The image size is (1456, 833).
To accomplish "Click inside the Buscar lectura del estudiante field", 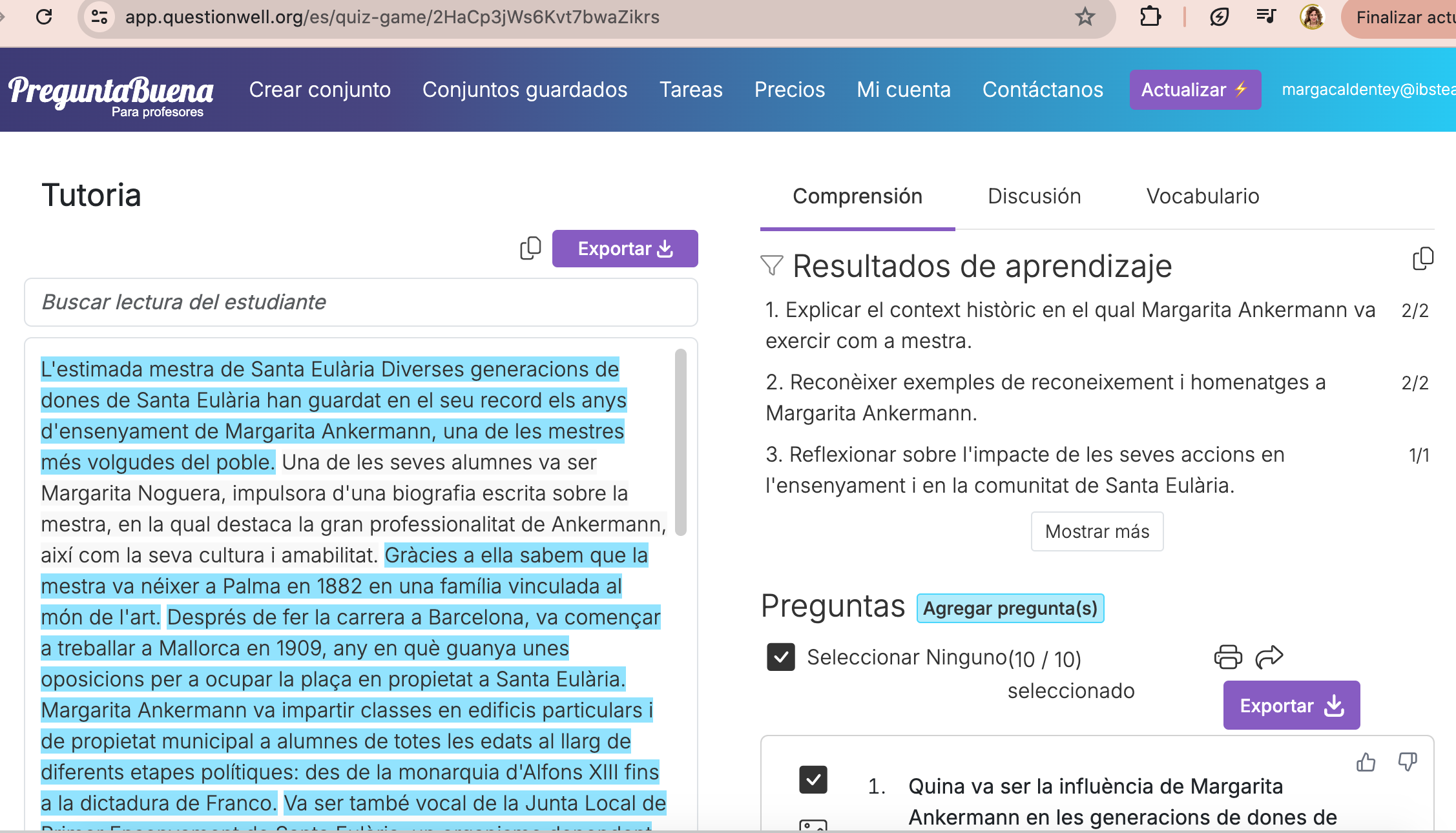I will [360, 302].
